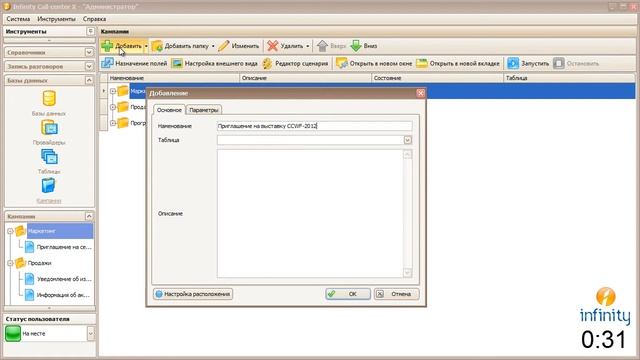Collapse the Базы данных panel
Image resolution: width=640 pixels, height=360 pixels.
pos(89,80)
